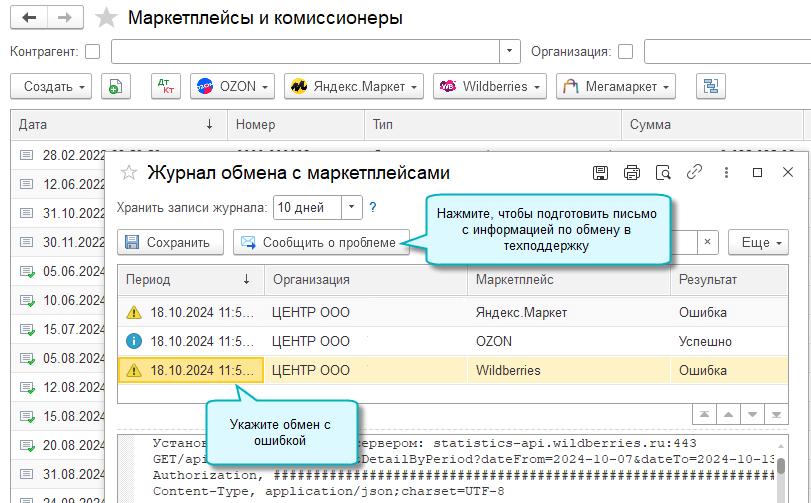Go forward with the right arrow button
Screen dimensions: 811x503
point(65,18)
